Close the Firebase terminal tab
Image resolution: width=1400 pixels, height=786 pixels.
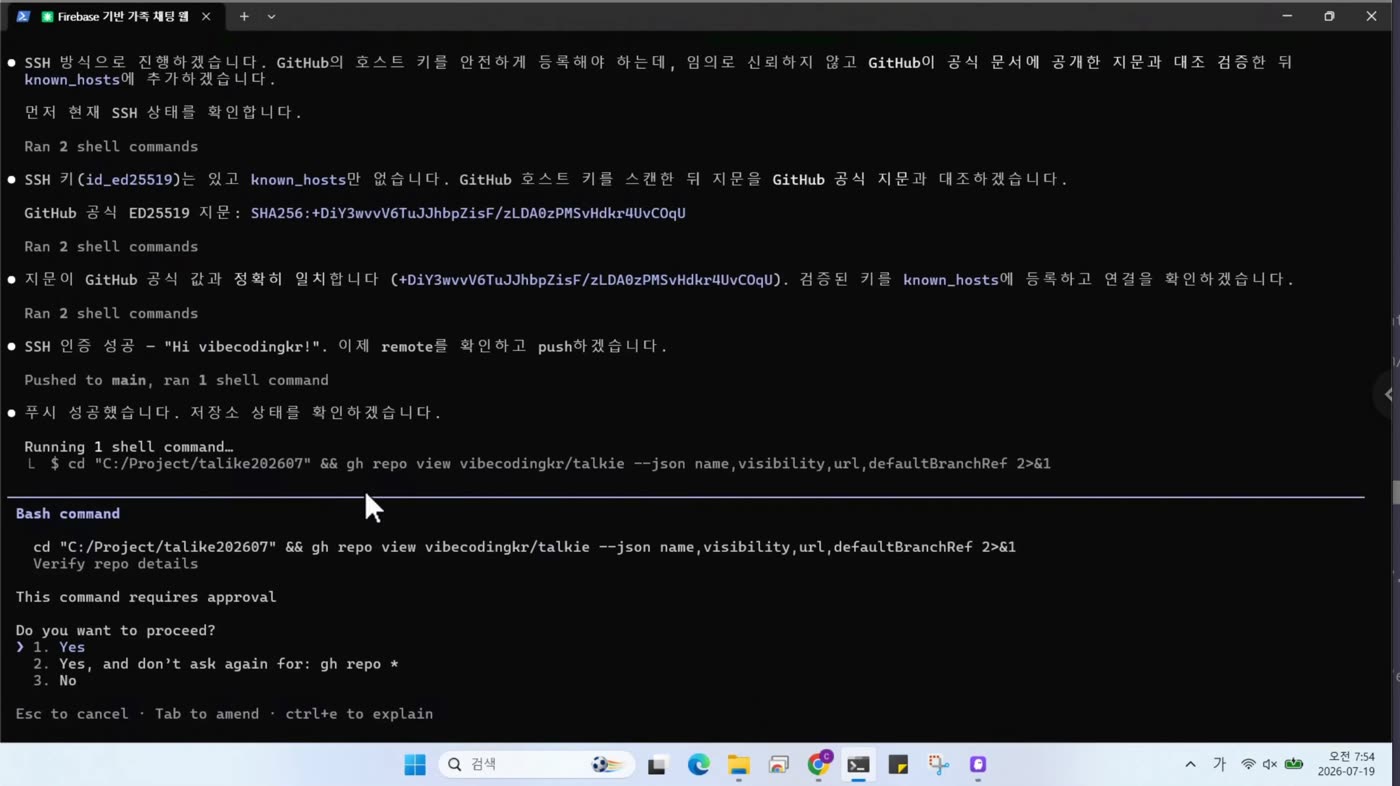click(206, 17)
